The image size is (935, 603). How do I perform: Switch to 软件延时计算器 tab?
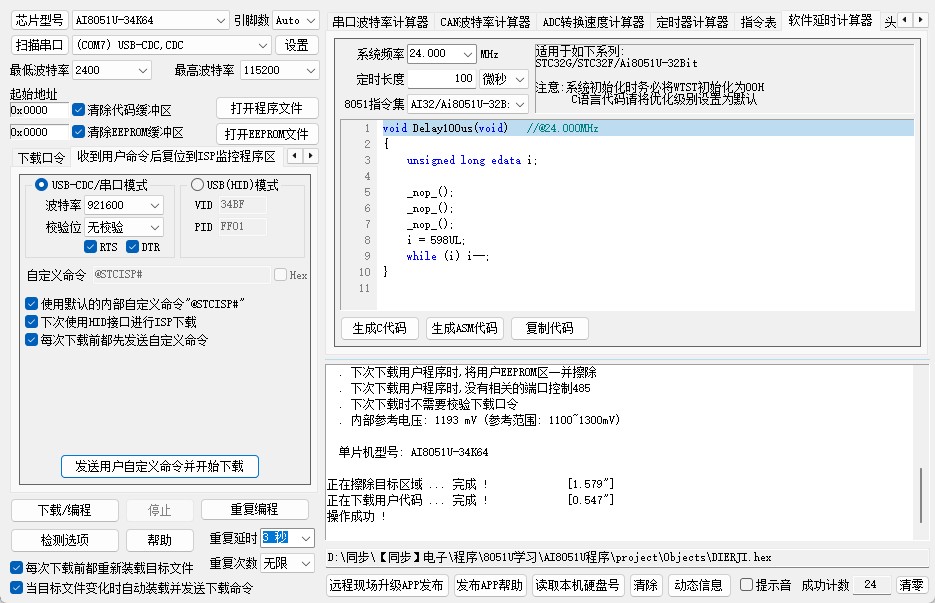click(x=830, y=20)
